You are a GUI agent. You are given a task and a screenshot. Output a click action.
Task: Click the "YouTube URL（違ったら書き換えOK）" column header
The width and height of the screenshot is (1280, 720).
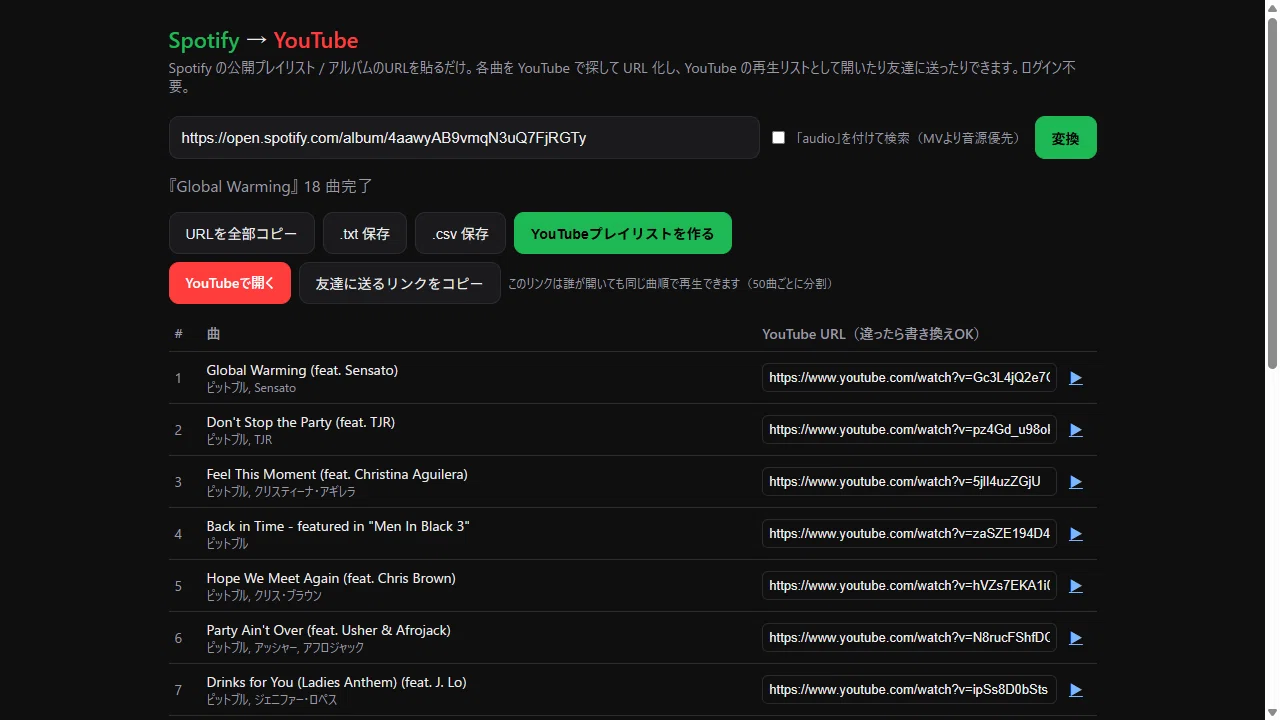pyautogui.click(x=871, y=334)
